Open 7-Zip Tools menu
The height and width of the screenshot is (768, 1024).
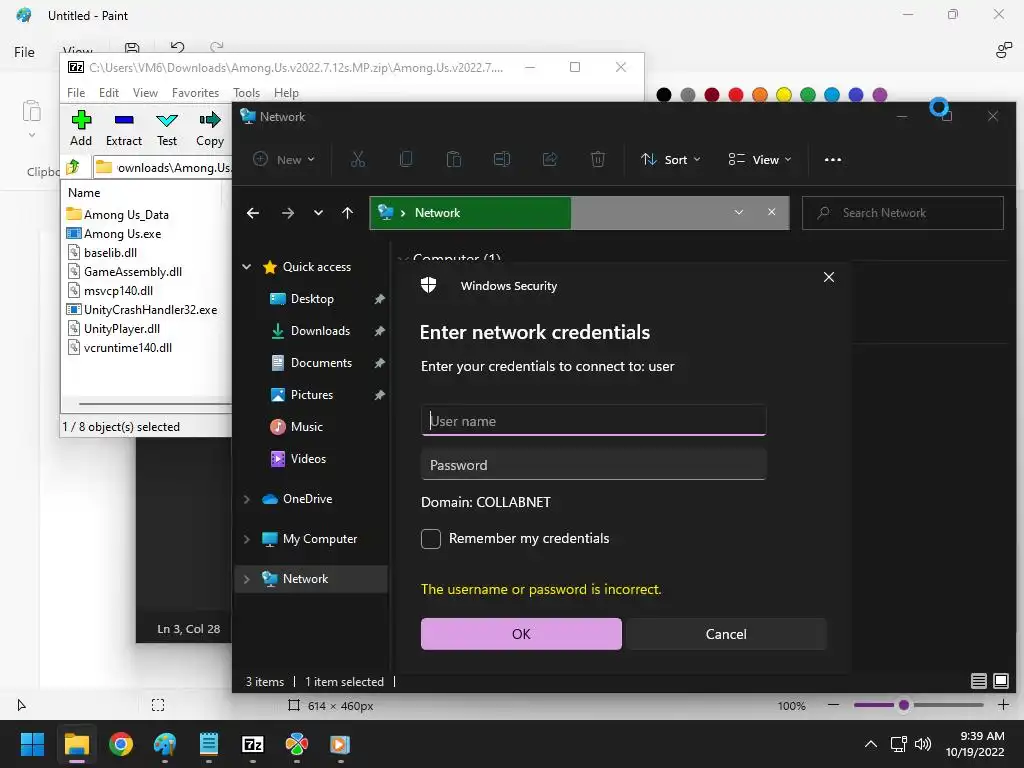(246, 93)
